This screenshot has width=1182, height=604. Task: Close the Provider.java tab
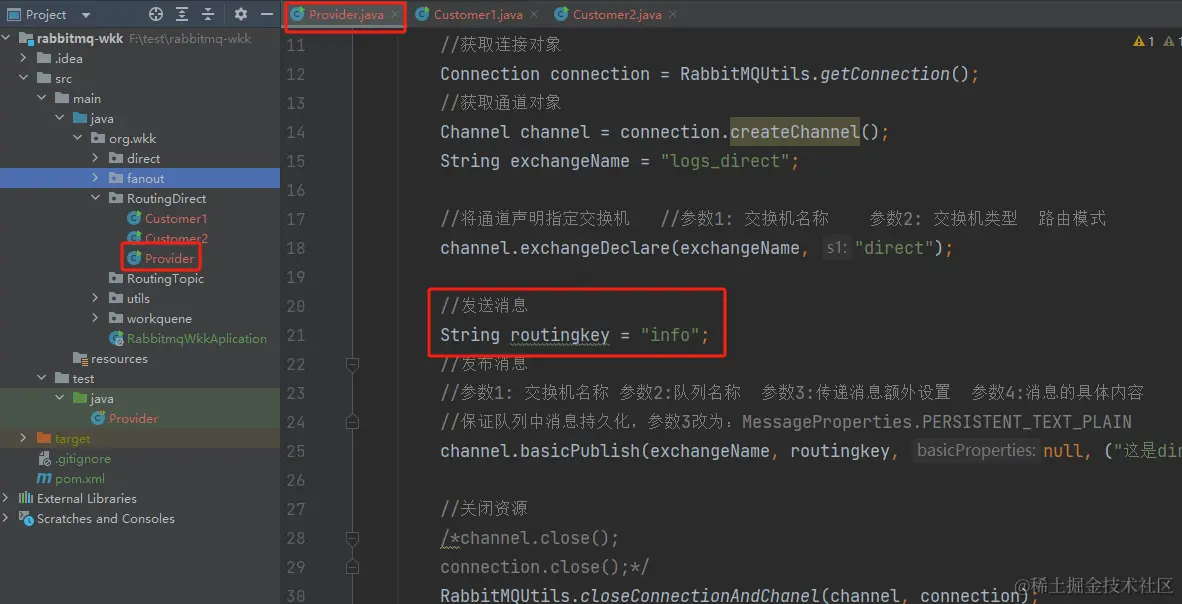coord(394,14)
